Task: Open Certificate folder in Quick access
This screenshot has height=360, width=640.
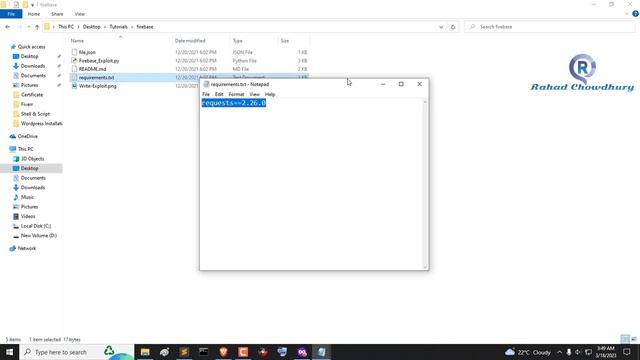Action: point(28,95)
